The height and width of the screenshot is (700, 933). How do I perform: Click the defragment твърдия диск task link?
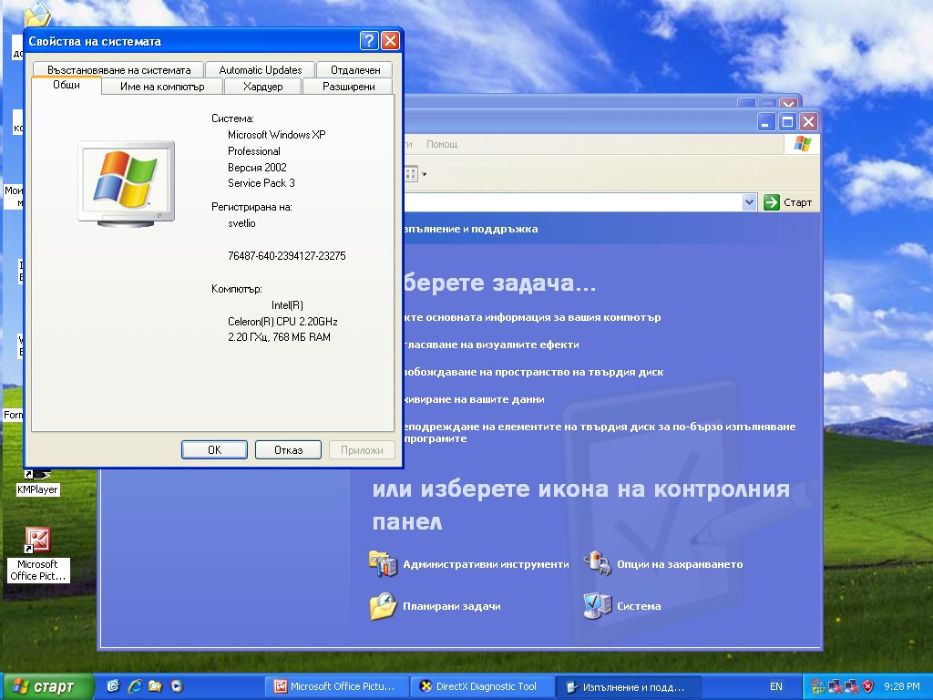click(x=599, y=432)
